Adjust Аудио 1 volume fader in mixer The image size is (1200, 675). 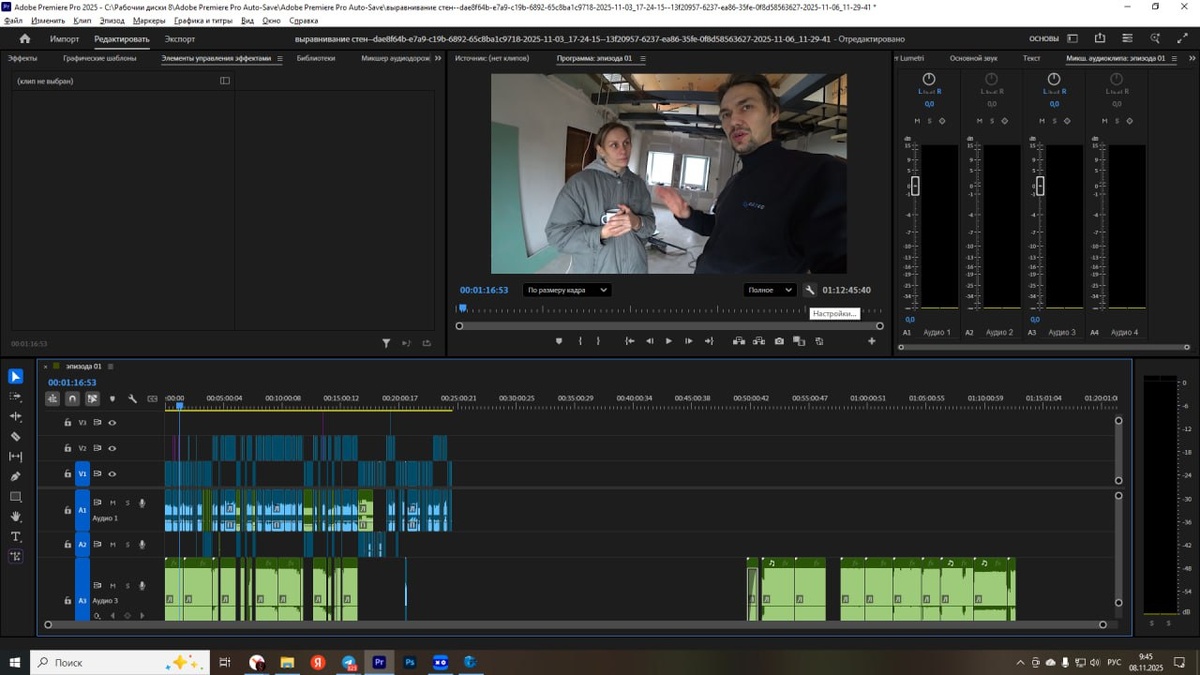coord(915,186)
